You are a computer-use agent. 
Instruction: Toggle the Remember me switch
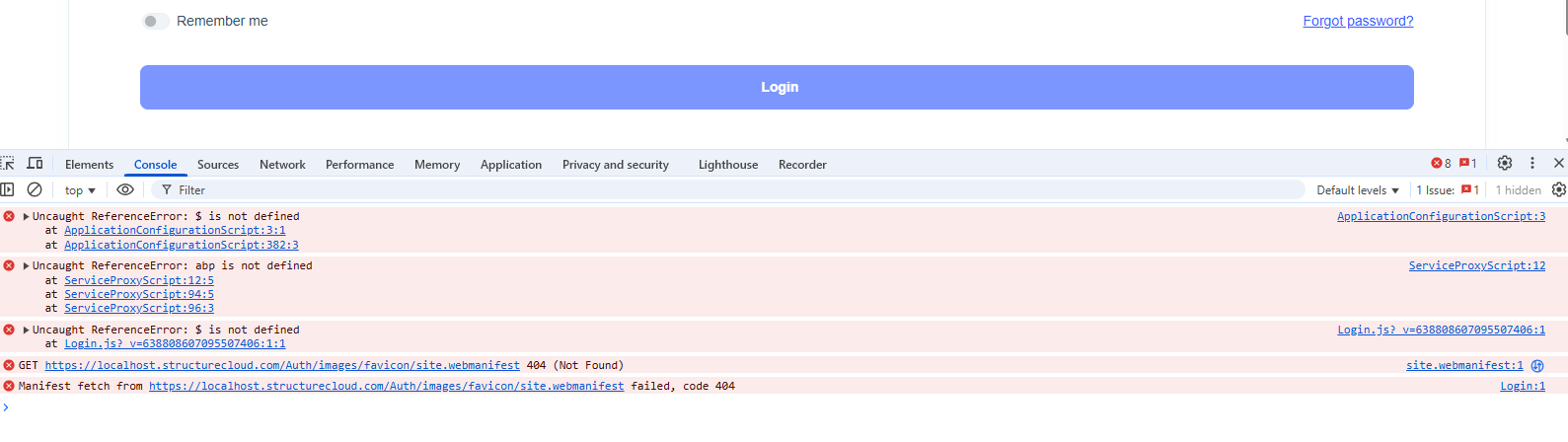click(155, 21)
